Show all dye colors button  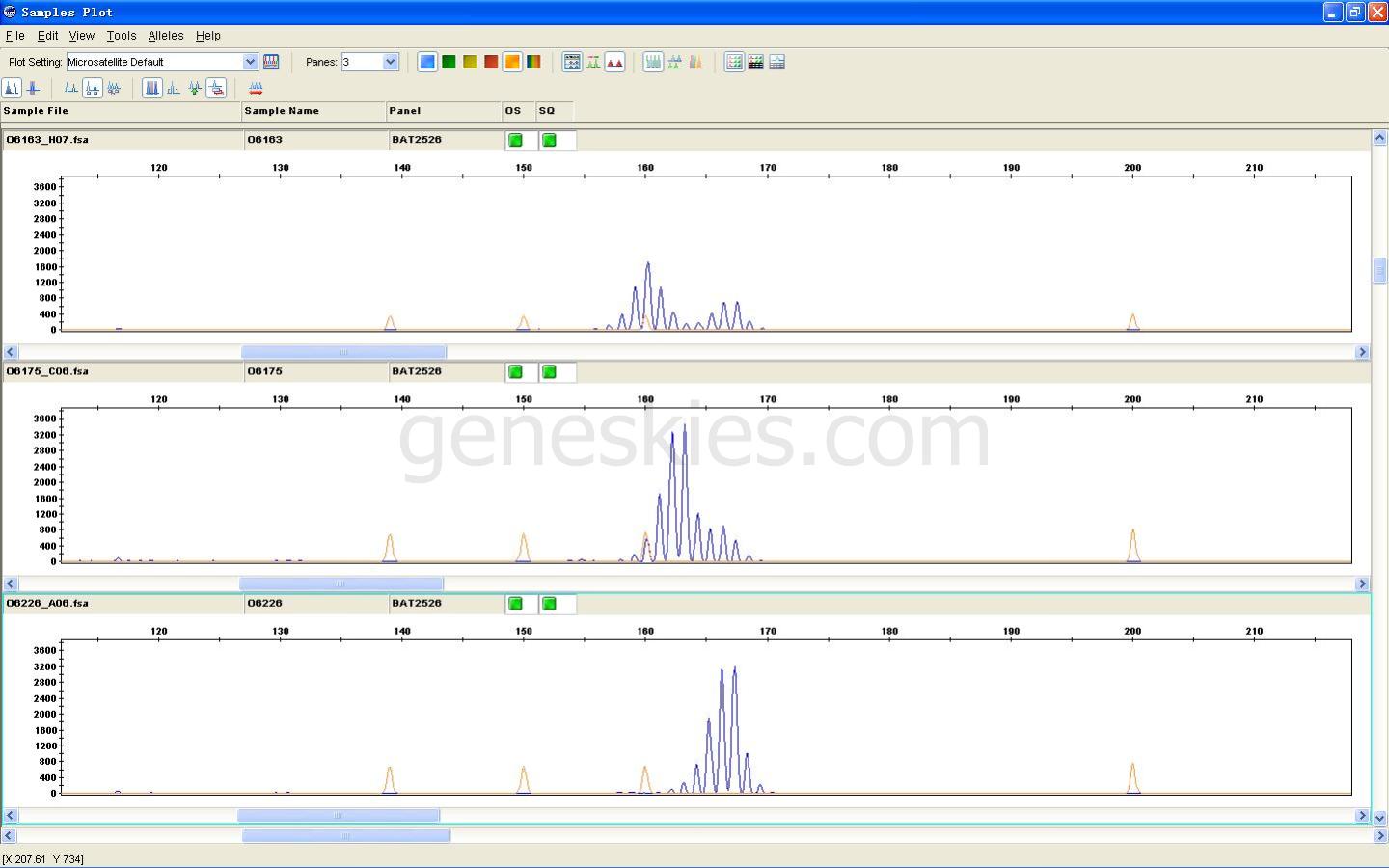533,62
